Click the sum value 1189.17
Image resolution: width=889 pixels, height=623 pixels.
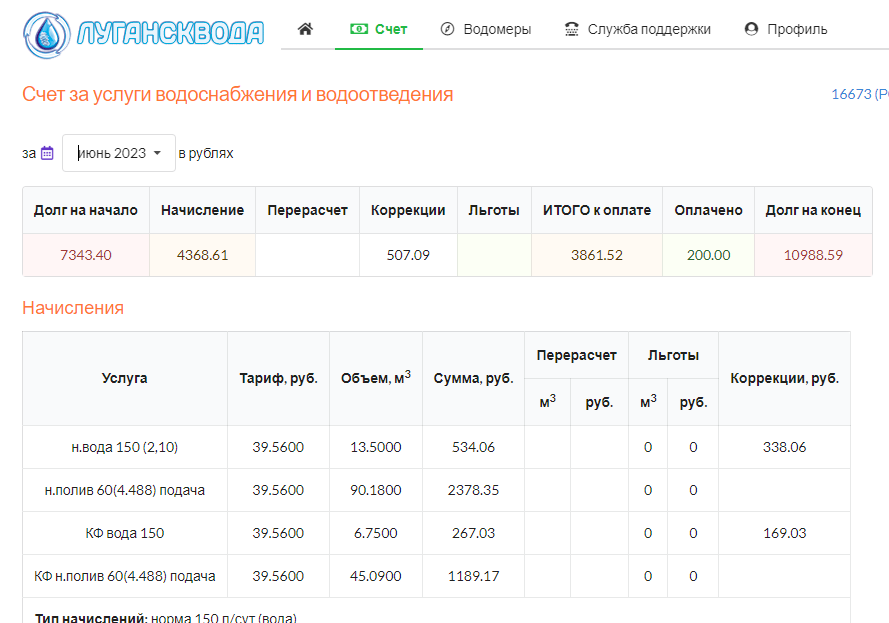[473, 577]
